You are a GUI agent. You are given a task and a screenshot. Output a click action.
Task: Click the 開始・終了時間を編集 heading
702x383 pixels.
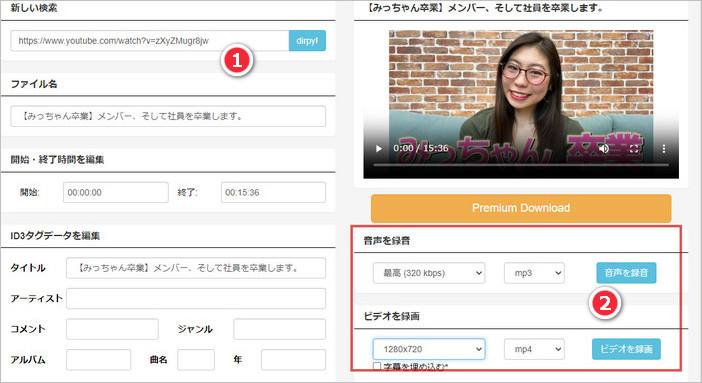[57, 160]
